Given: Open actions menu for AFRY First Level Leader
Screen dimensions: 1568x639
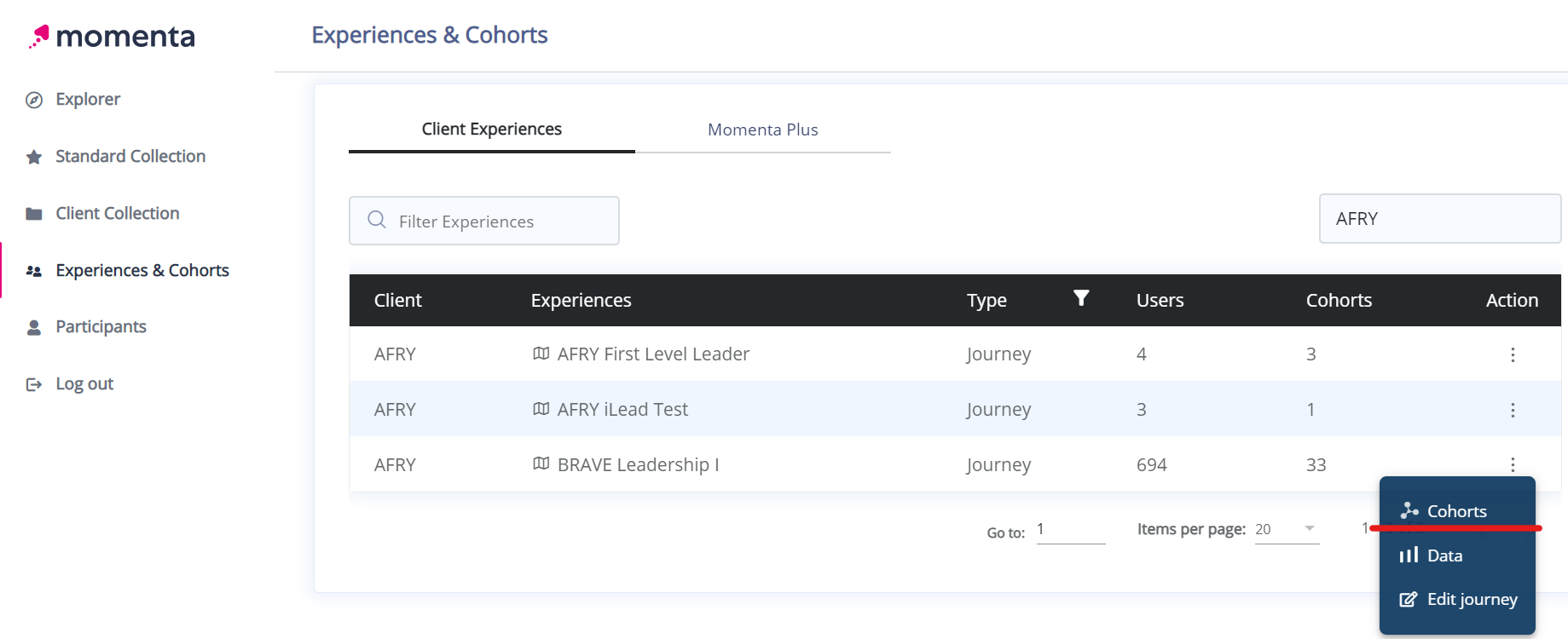Looking at the screenshot, I should coord(1513,354).
